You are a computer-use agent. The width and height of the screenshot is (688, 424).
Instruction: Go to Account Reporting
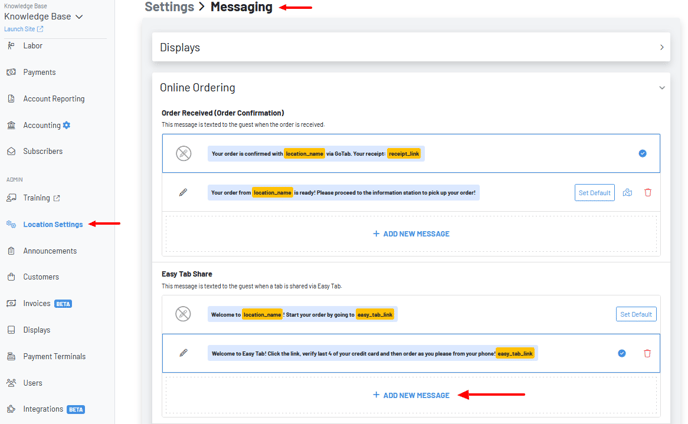[54, 99]
